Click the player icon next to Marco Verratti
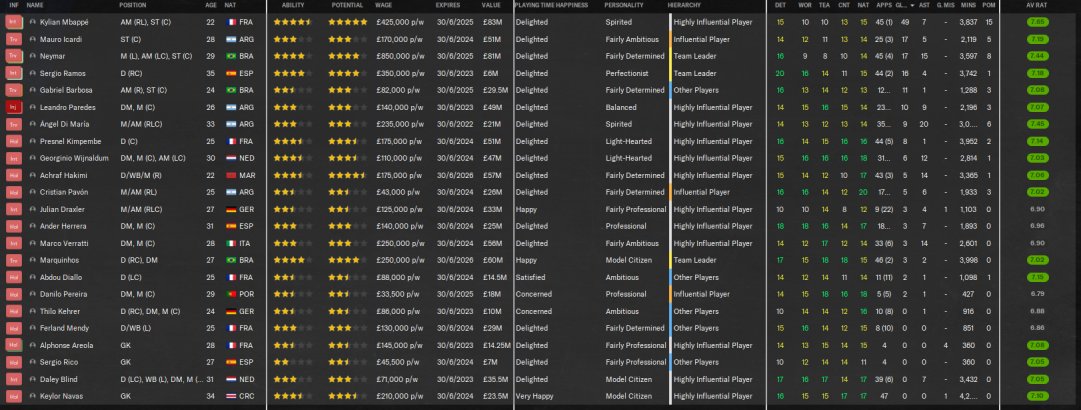This screenshot has width=1081, height=410. tap(32, 243)
